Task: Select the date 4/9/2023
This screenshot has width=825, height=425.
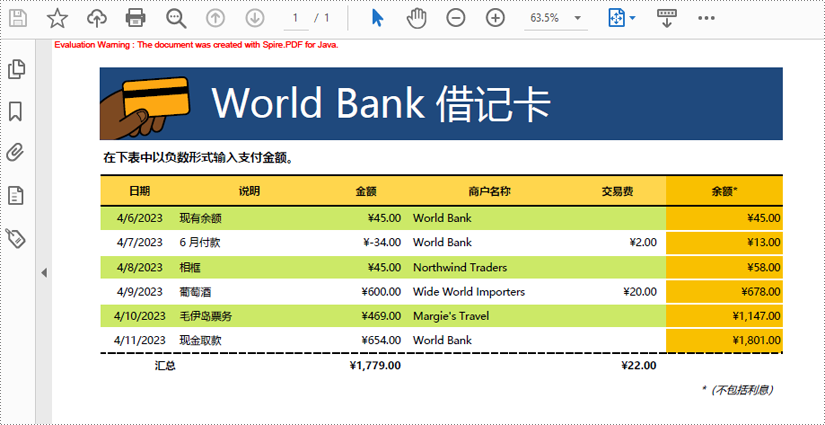Action: pos(139,291)
